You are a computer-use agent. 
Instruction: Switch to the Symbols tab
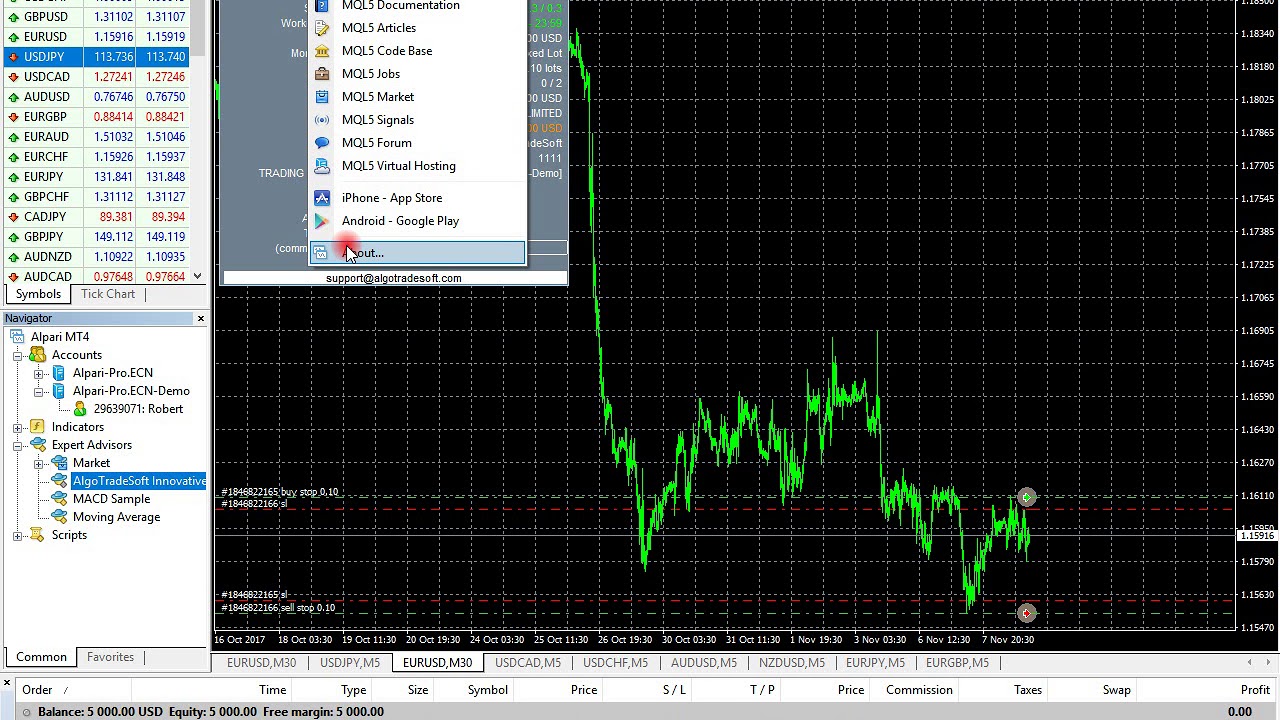(38, 294)
